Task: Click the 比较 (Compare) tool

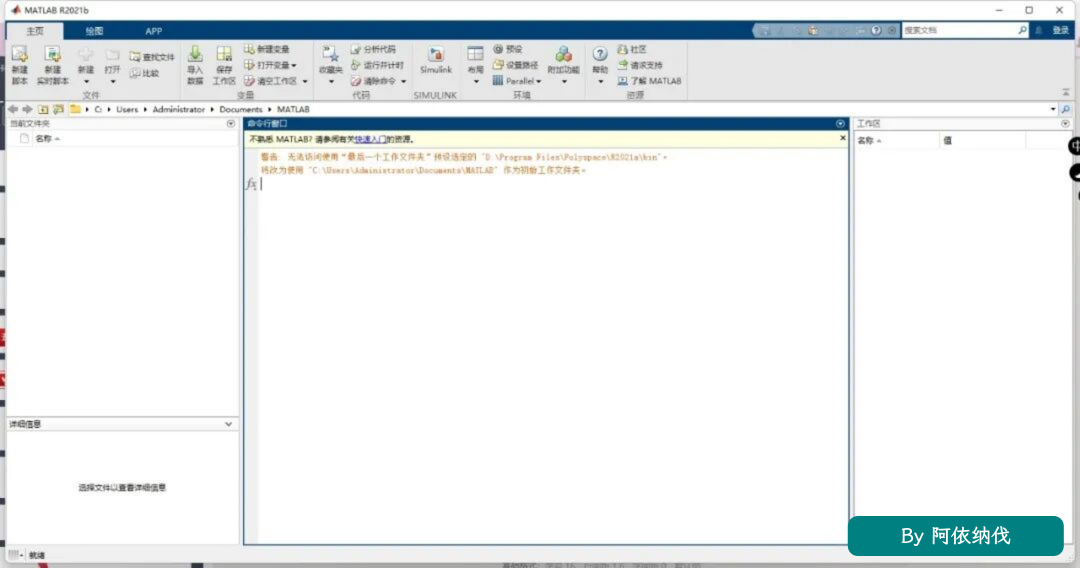Action: click(144, 73)
